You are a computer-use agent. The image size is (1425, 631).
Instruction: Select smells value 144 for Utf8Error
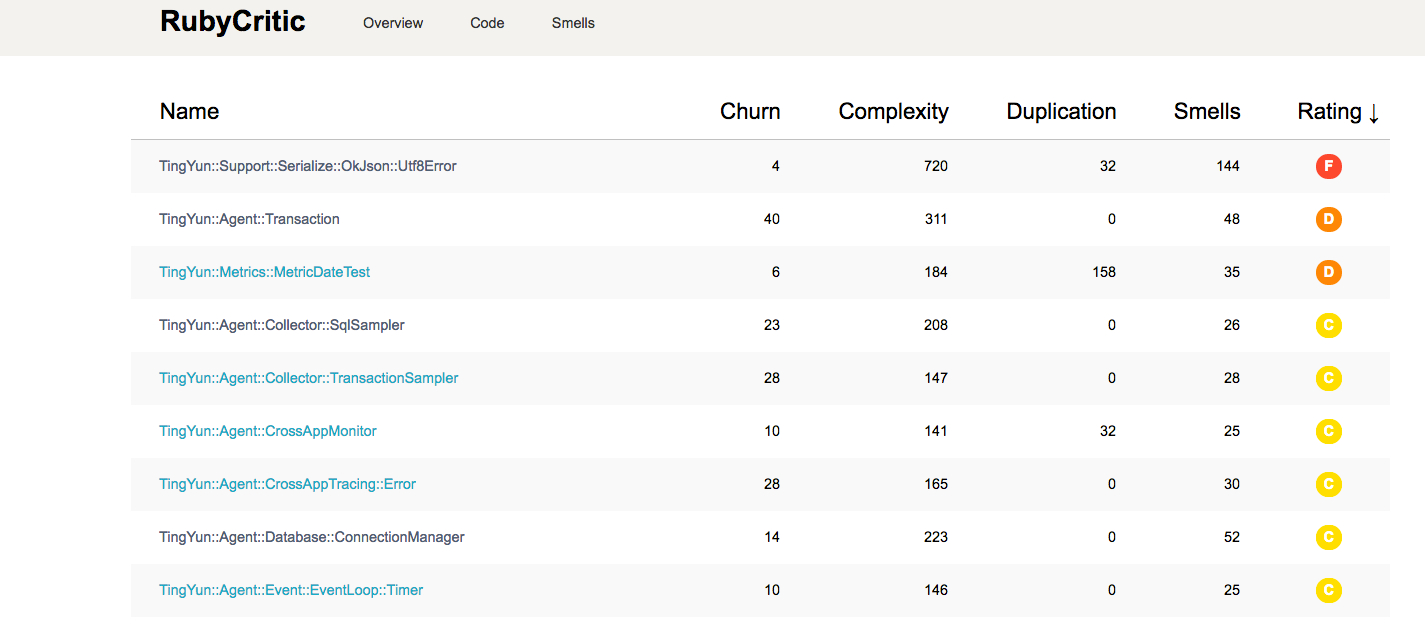pyautogui.click(x=1228, y=166)
